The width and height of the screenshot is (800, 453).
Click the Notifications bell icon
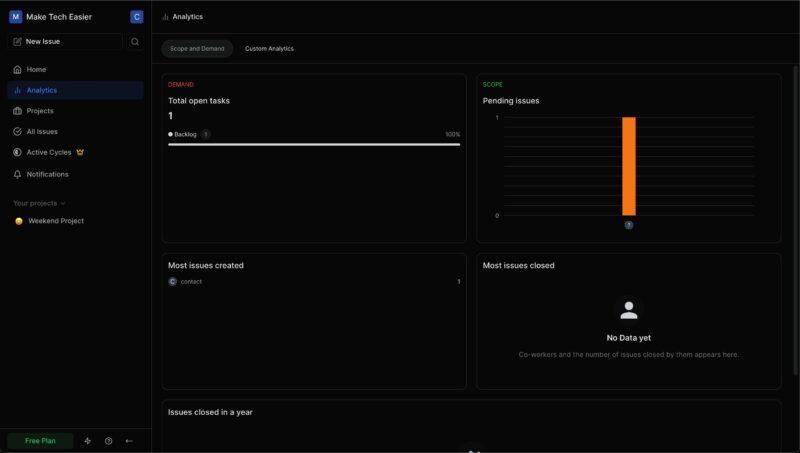[17, 174]
